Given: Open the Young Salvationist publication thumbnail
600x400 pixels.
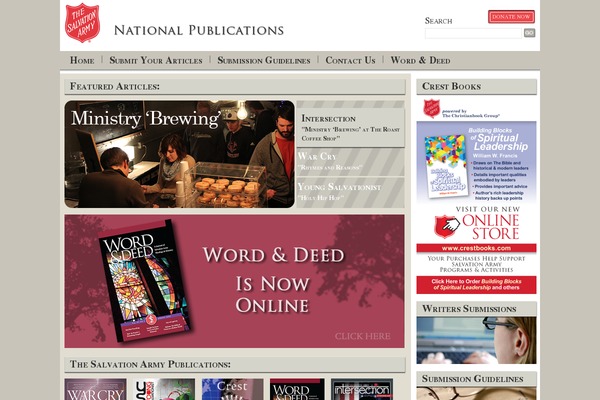Looking at the screenshot, I should tap(164, 389).
